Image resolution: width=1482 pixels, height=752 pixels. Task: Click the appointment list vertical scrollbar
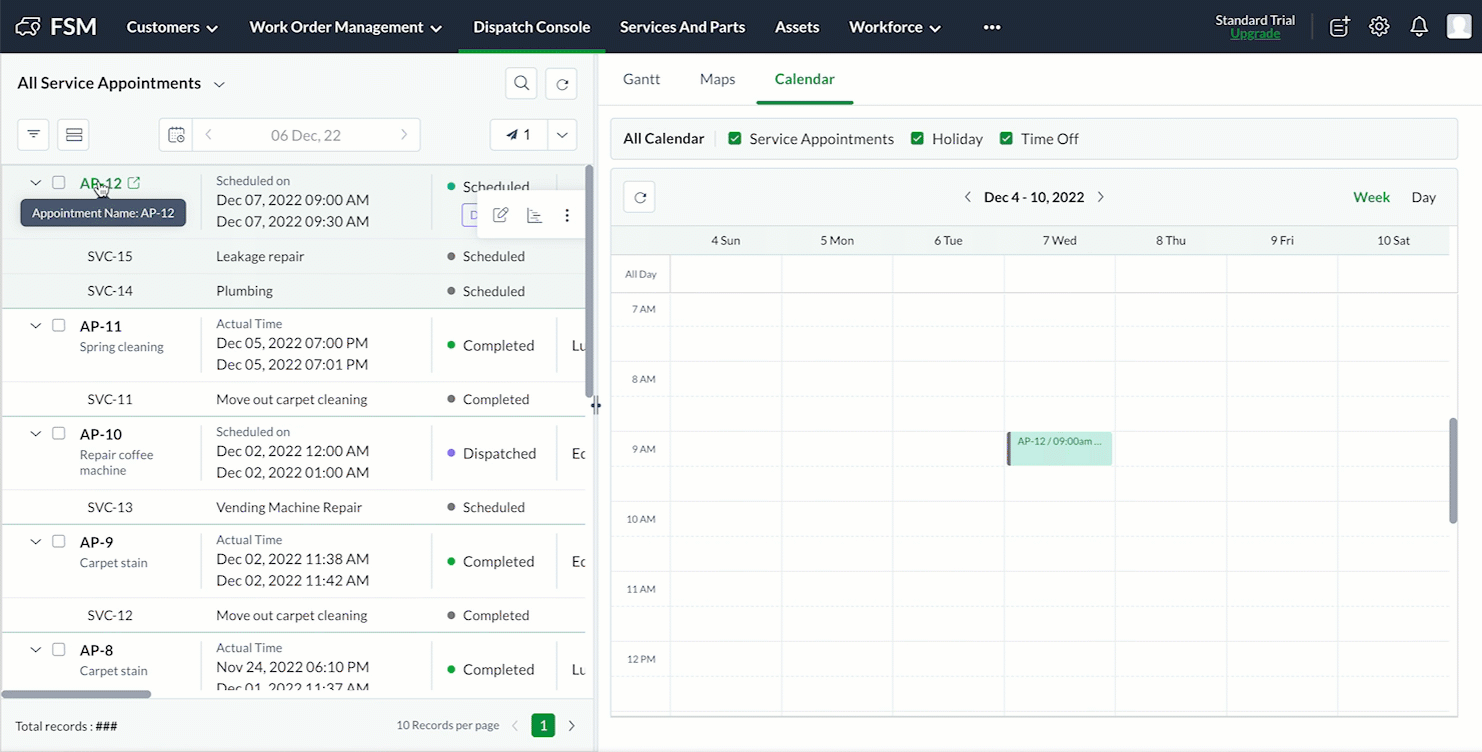click(x=589, y=282)
